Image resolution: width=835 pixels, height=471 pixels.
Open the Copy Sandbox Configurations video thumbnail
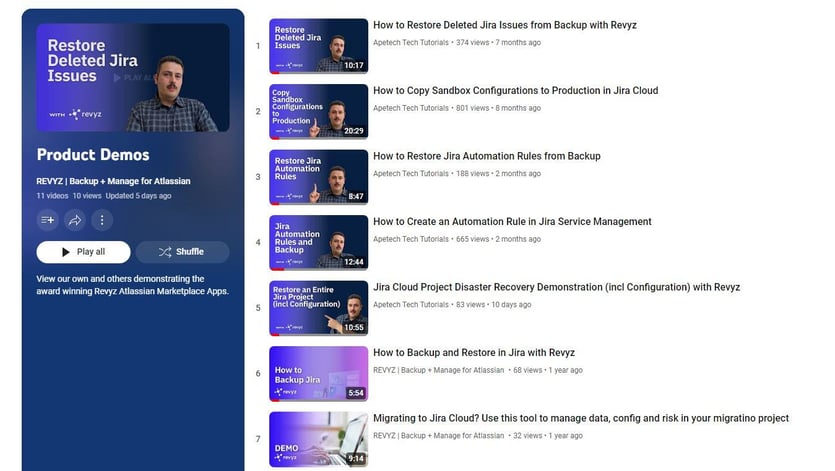[318, 111]
